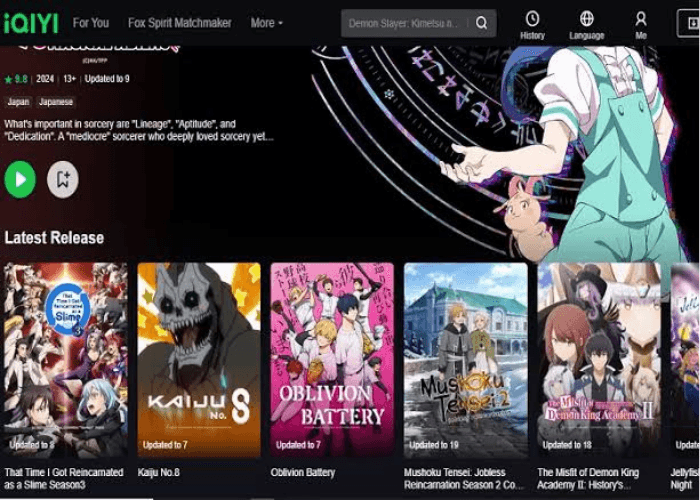Click the search magnifier icon
This screenshot has width=700, height=500.
pyautogui.click(x=481, y=23)
